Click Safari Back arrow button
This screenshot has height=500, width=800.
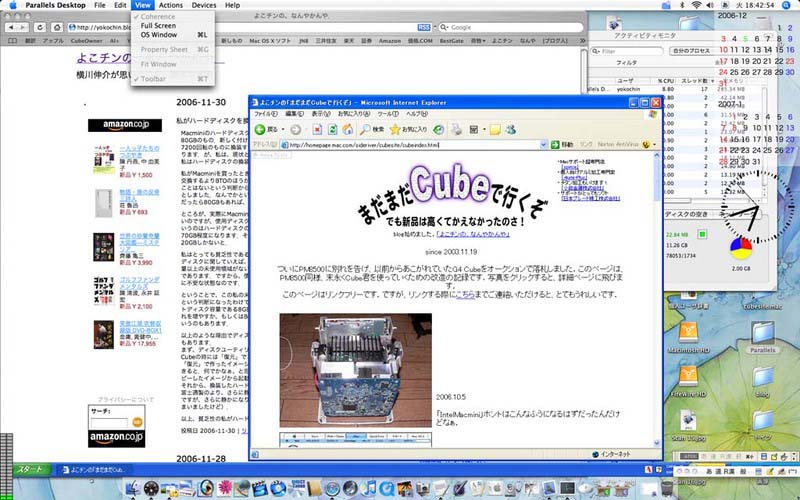11,28
